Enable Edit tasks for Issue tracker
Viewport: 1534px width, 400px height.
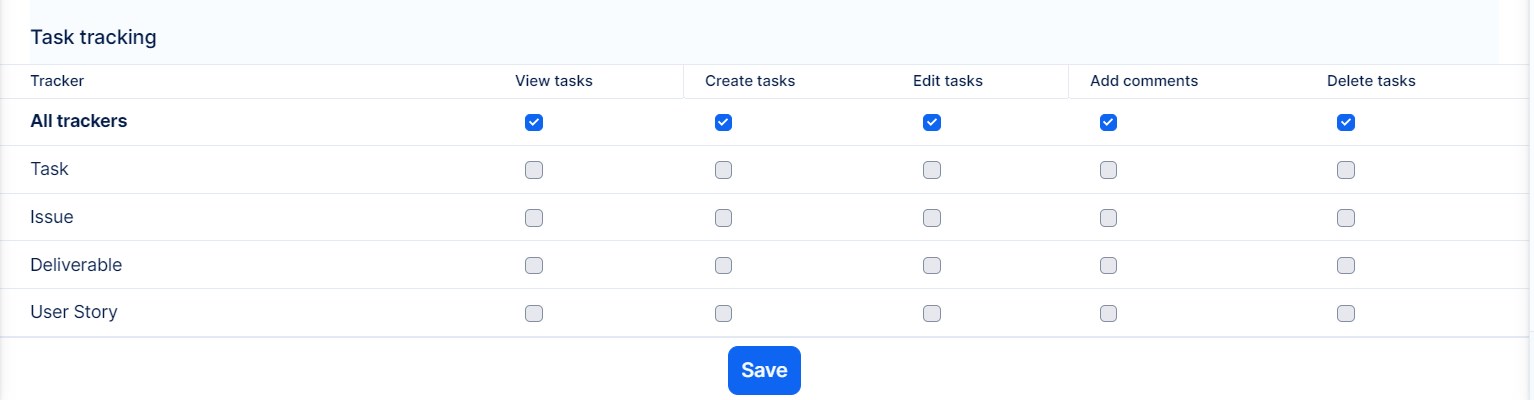[x=932, y=218]
